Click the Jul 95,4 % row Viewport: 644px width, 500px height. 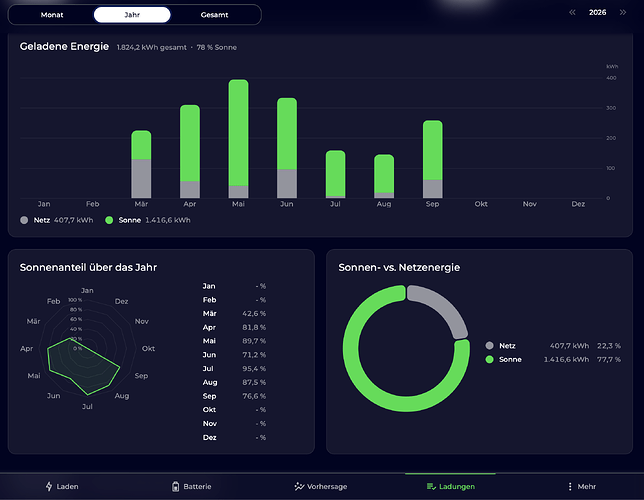click(234, 369)
